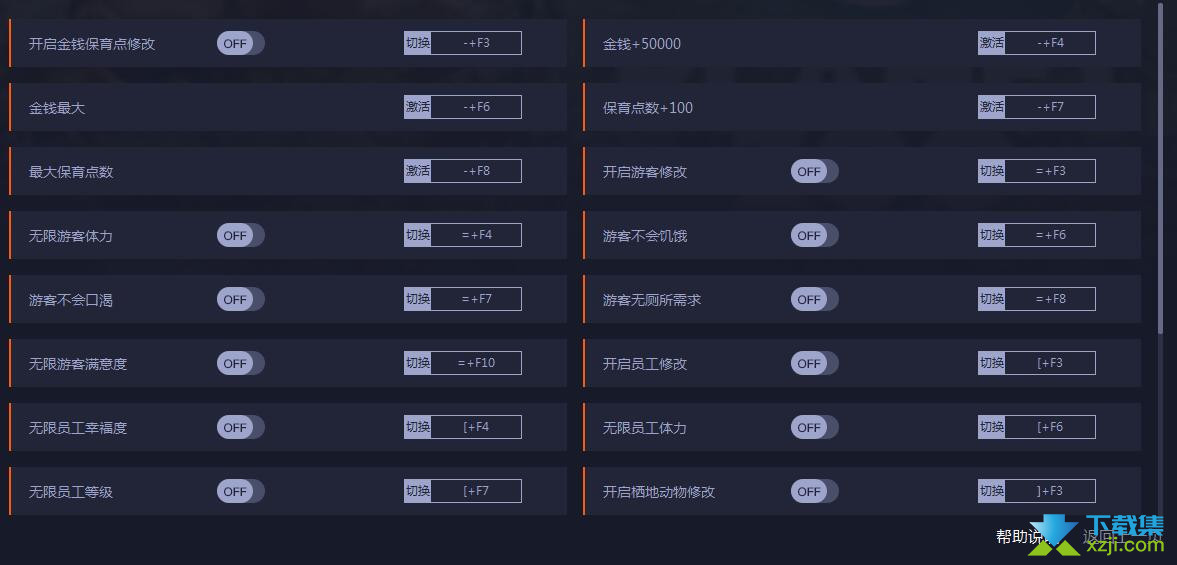Activate 金钱最大 with 激活 button
Image resolution: width=1177 pixels, height=565 pixels.
[x=417, y=107]
